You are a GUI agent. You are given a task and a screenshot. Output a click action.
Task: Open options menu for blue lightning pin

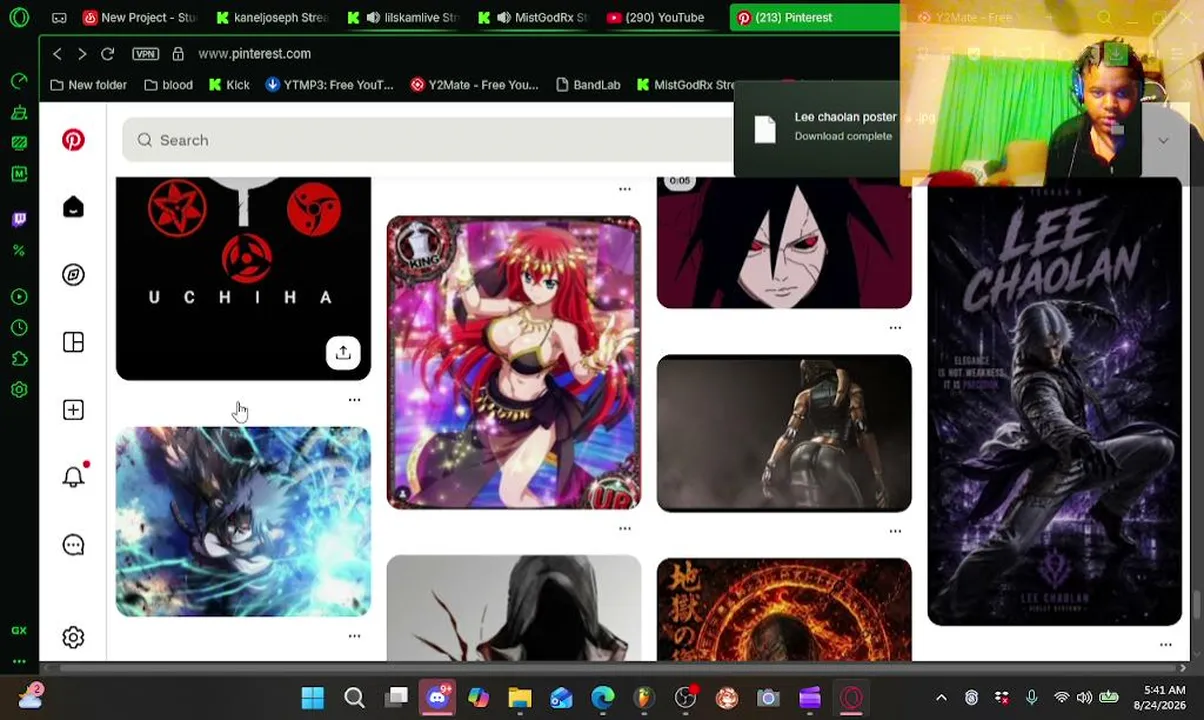click(x=354, y=636)
